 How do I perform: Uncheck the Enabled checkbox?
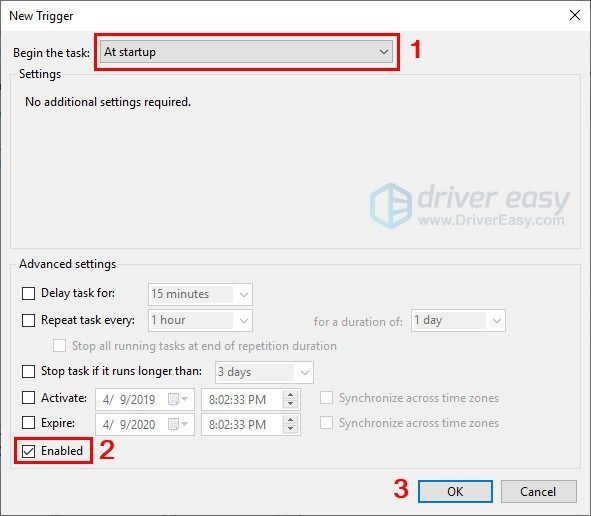click(29, 451)
